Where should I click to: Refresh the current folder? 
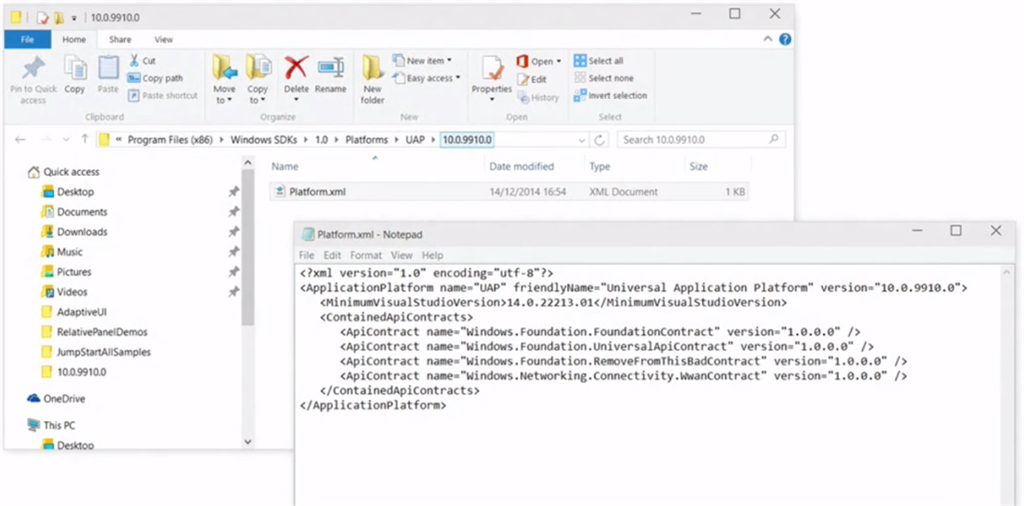point(600,140)
